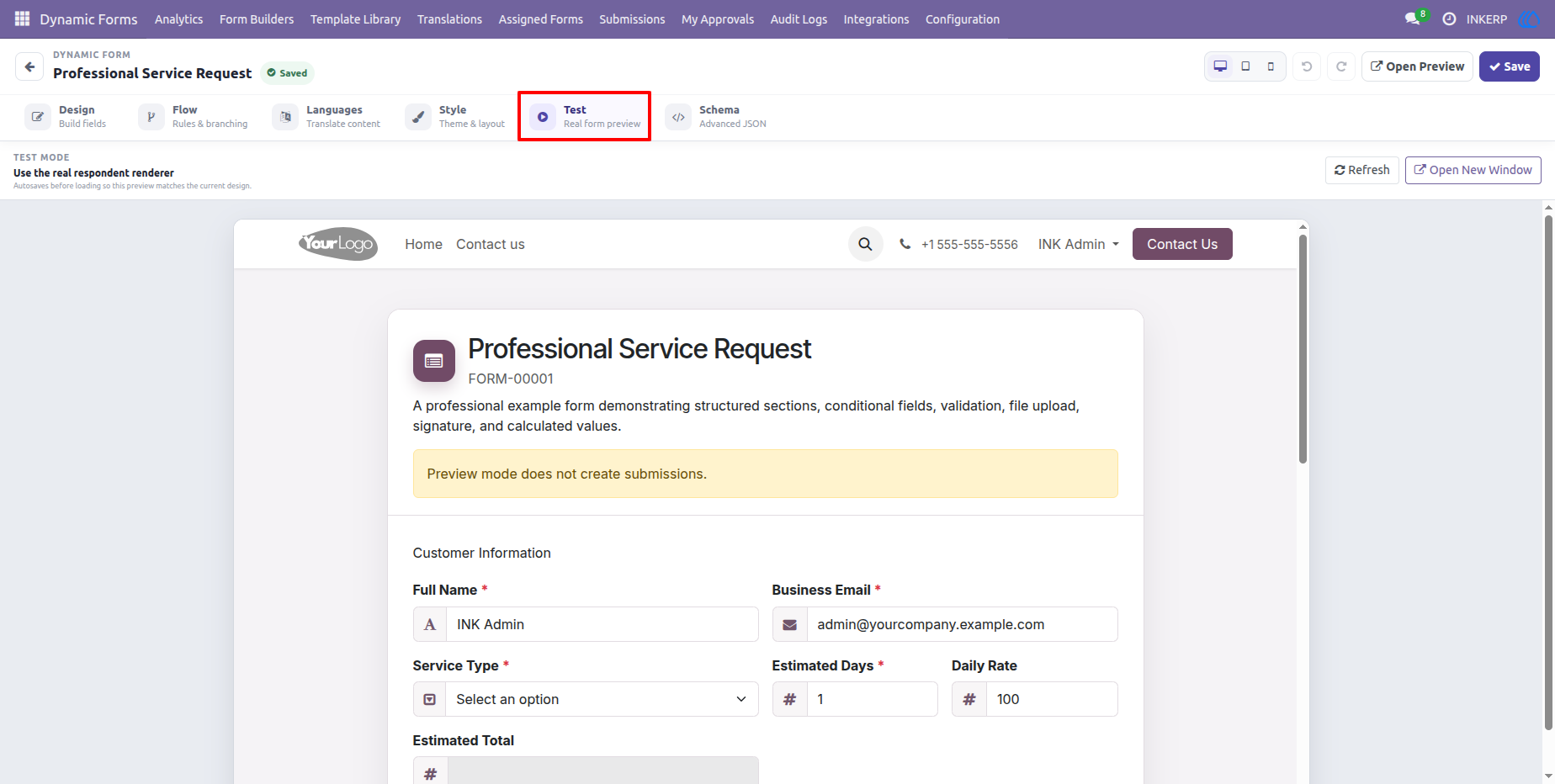Image resolution: width=1555 pixels, height=784 pixels.
Task: Open the Design tab
Action: click(x=66, y=117)
